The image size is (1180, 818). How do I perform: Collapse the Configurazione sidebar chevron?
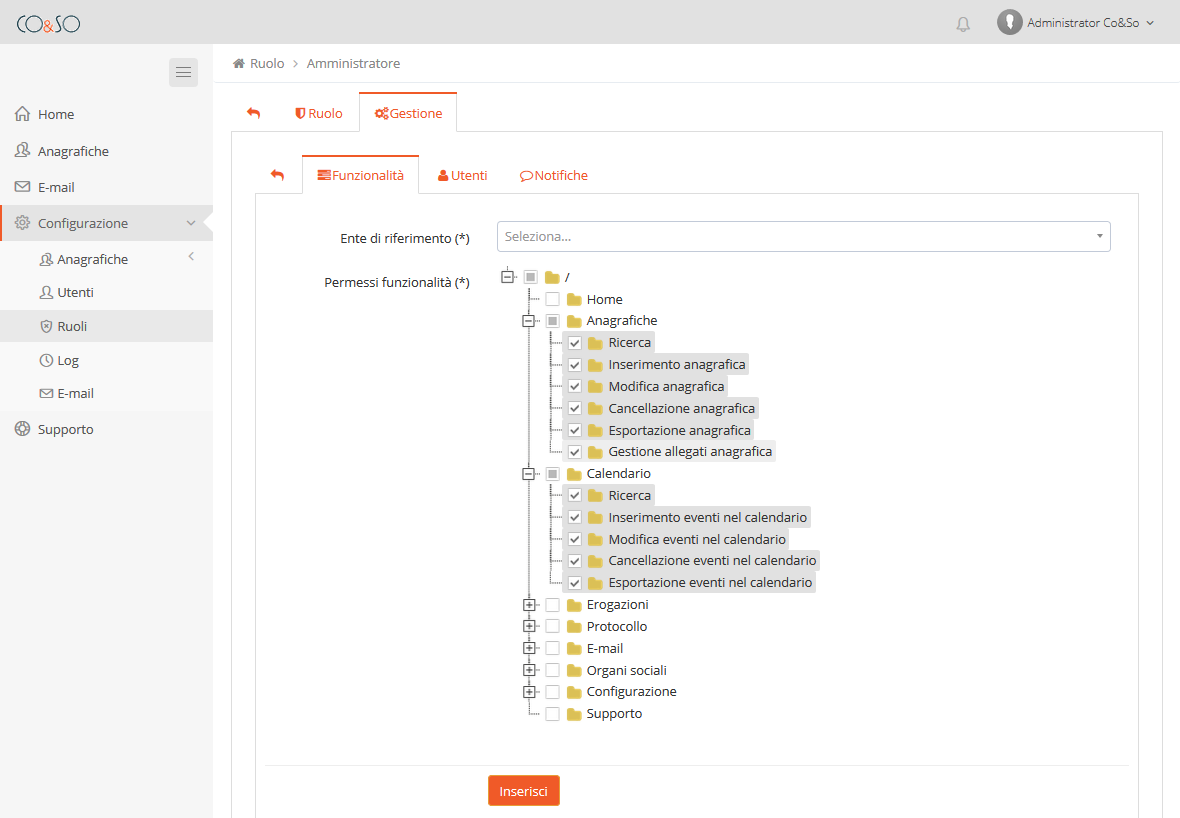[x=190, y=223]
